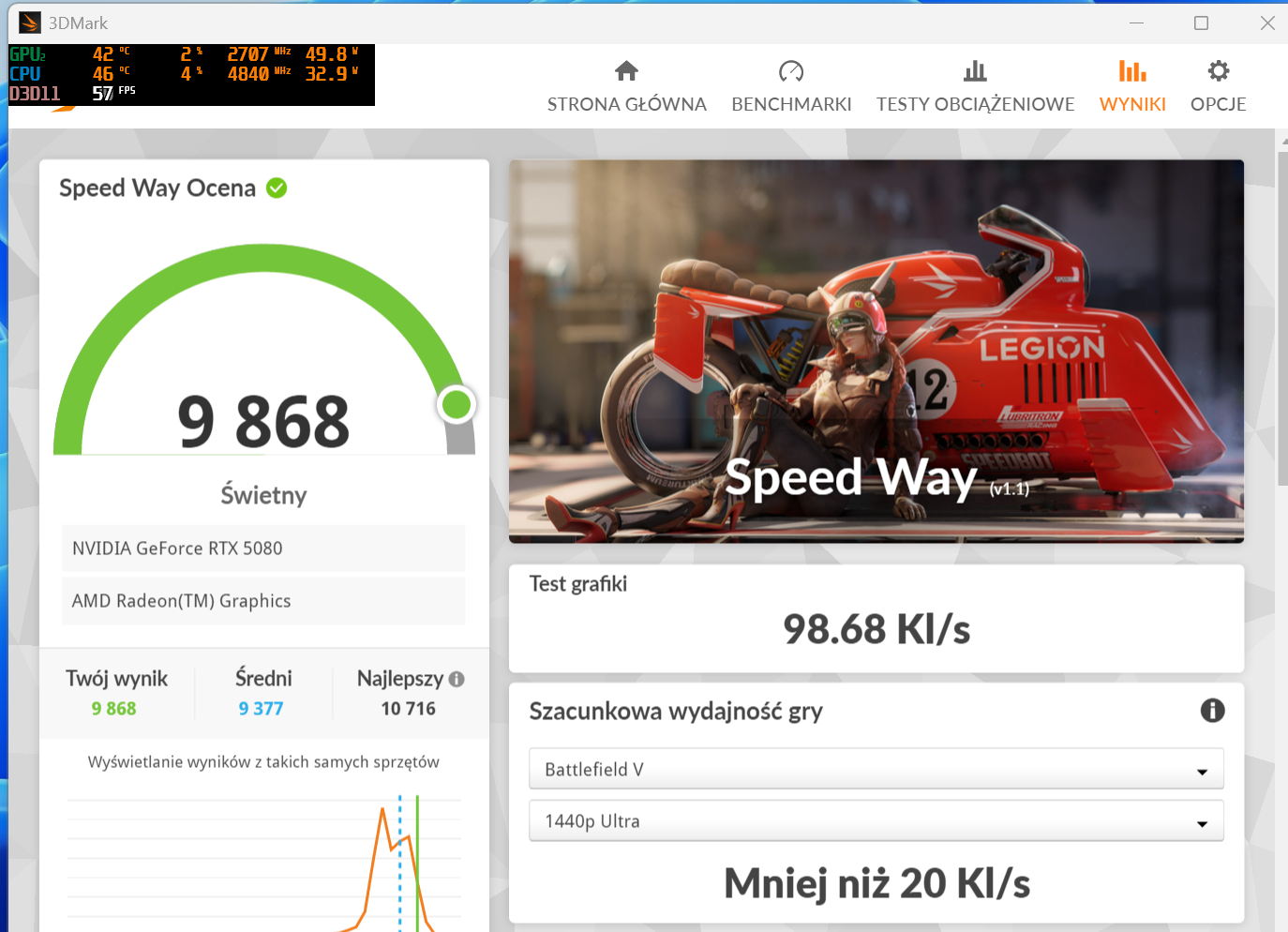This screenshot has width=1288, height=932.
Task: Open options via the gear icon
Action: point(1218,71)
